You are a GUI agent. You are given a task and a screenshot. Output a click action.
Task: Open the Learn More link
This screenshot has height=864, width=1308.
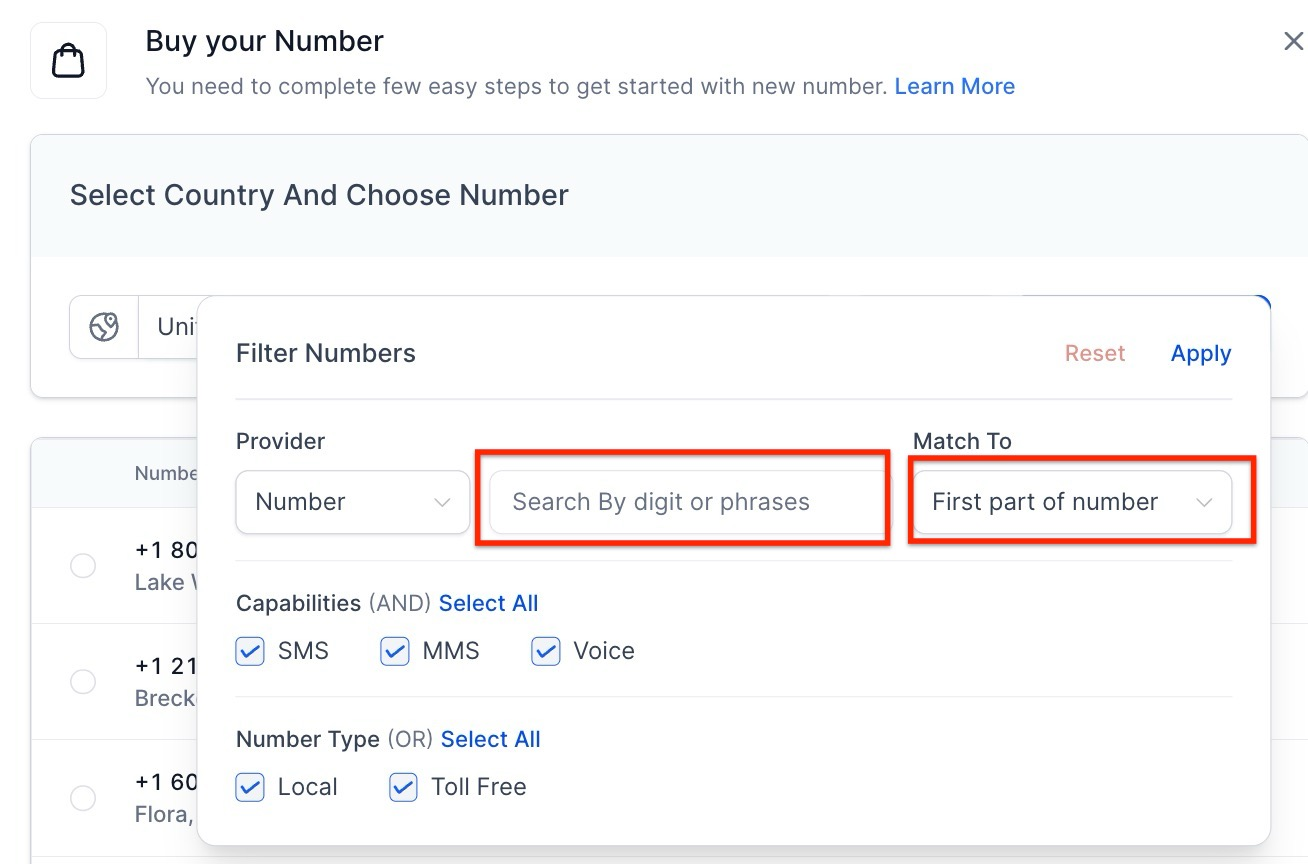954,86
